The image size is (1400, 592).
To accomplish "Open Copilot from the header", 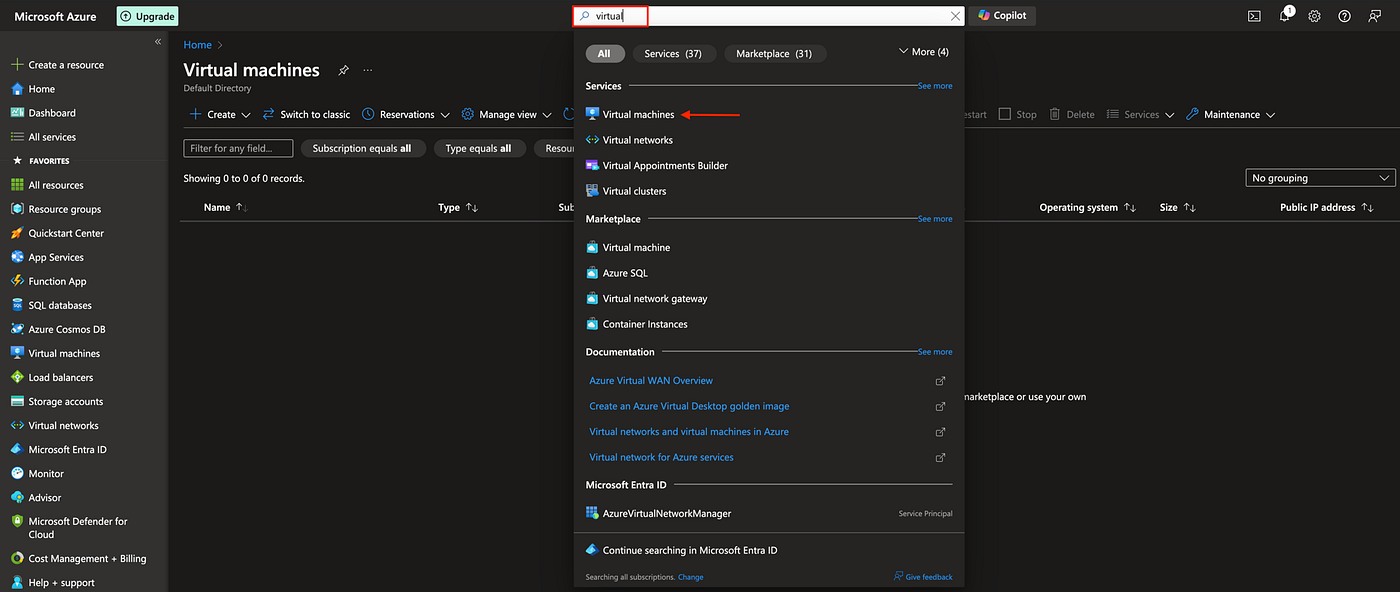I will point(1002,16).
